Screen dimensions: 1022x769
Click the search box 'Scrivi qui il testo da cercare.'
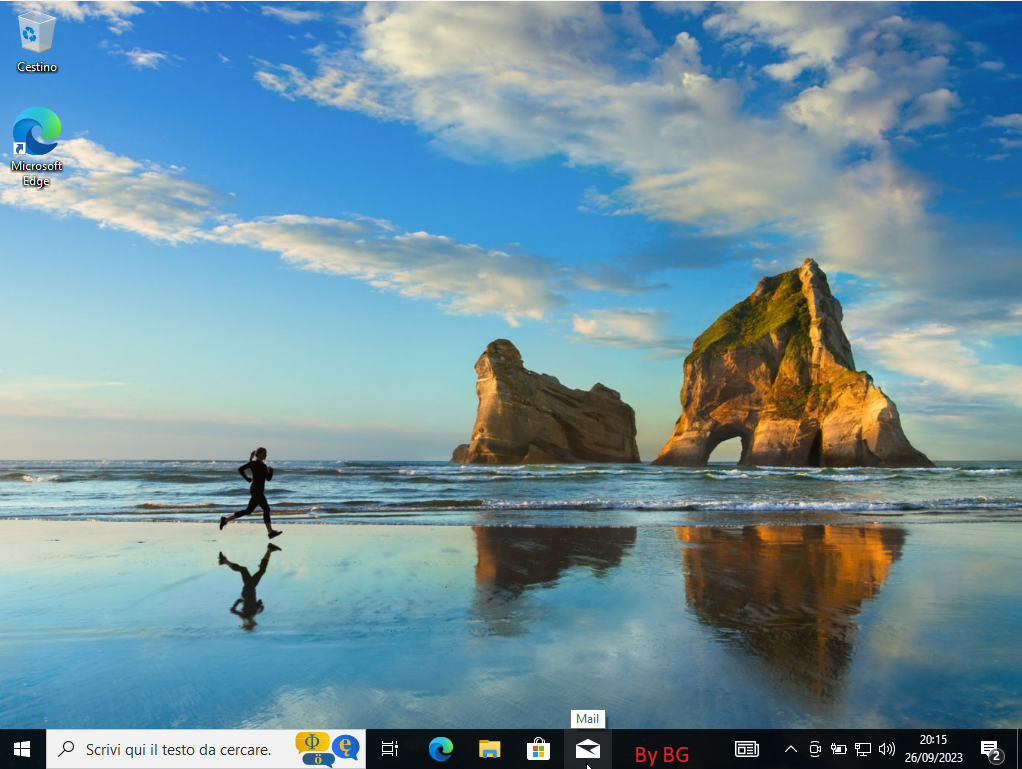click(205, 749)
